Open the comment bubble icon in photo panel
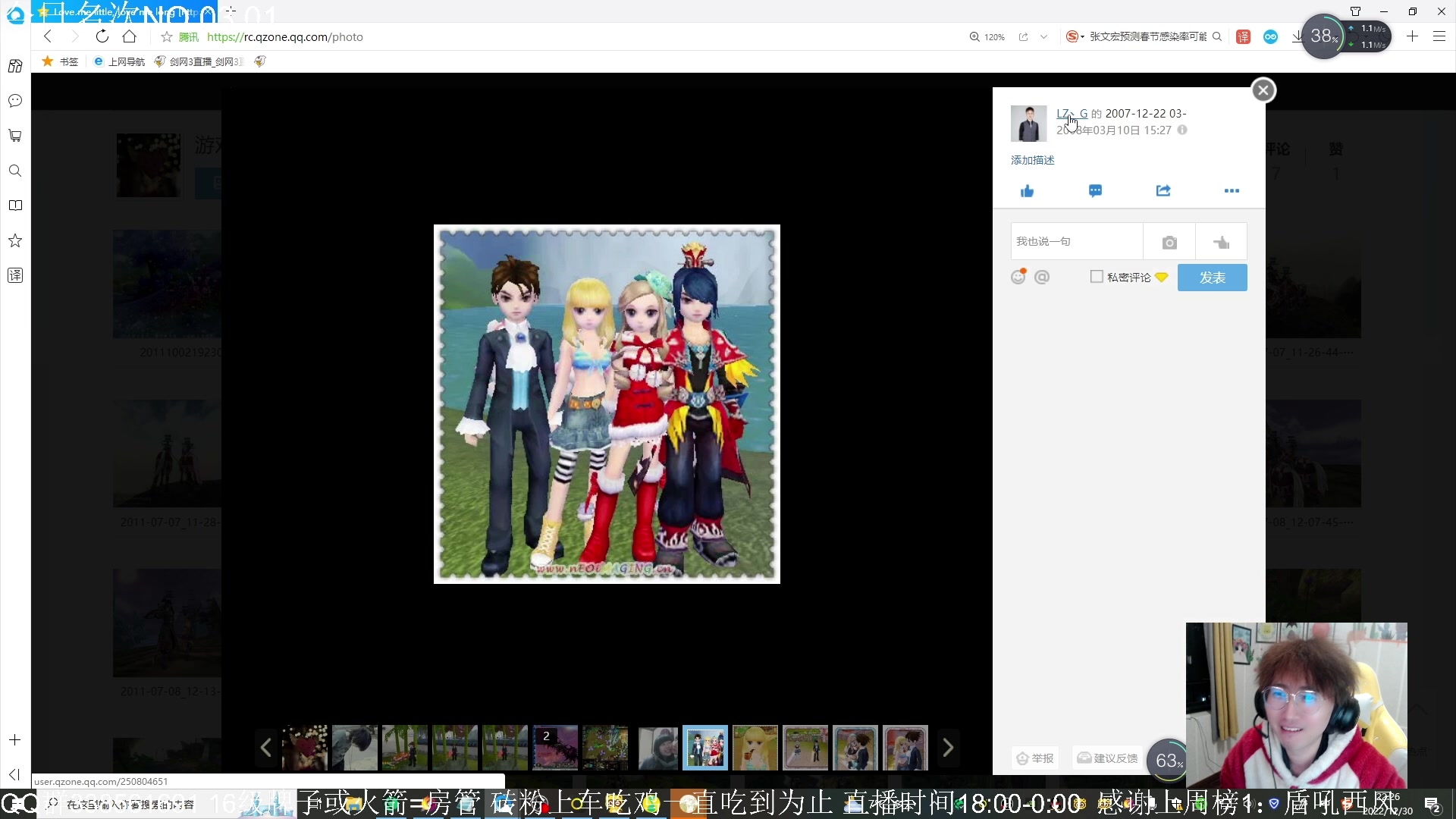Viewport: 1456px width, 819px height. click(x=1095, y=190)
